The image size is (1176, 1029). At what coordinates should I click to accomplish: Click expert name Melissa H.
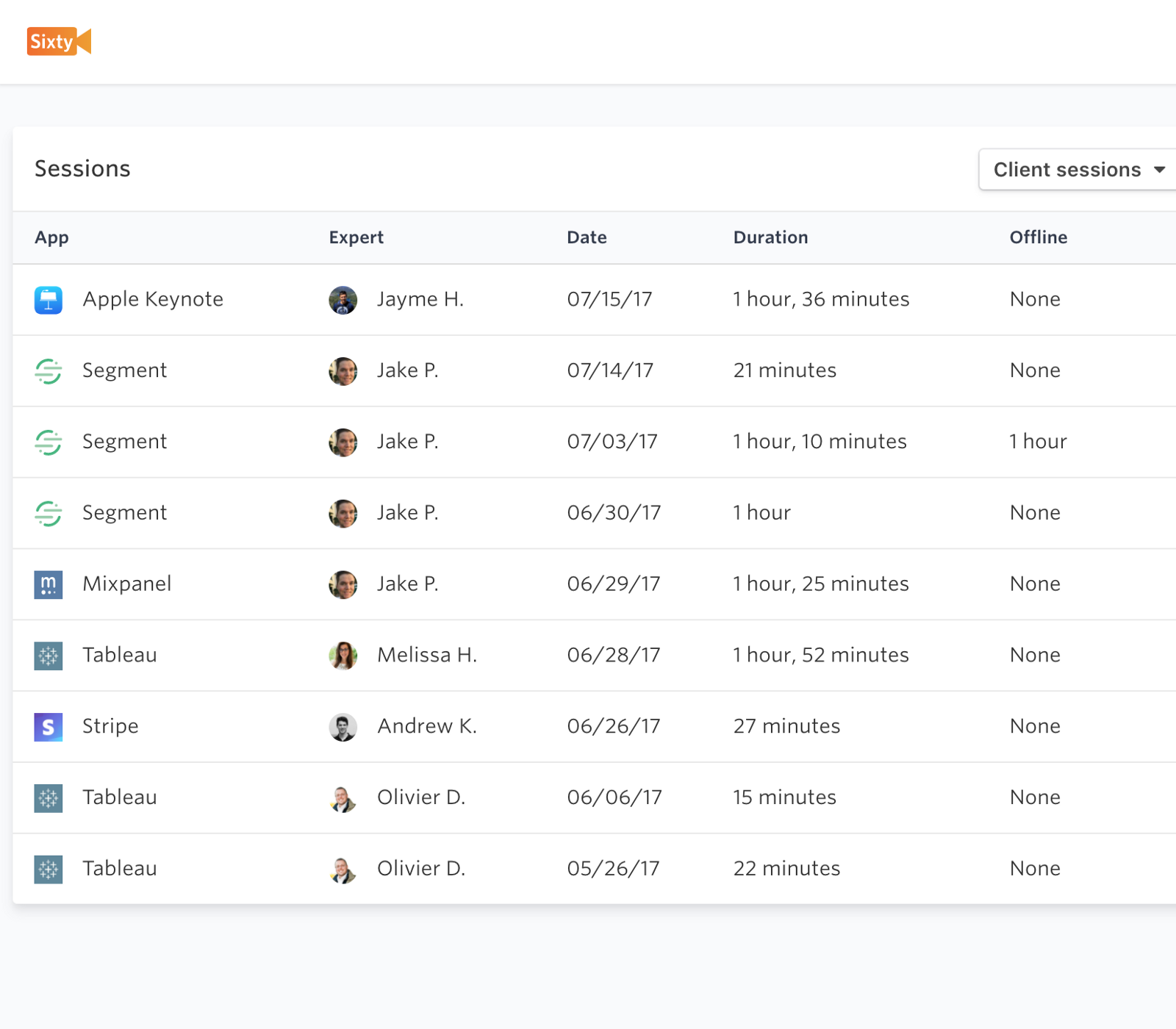point(427,655)
